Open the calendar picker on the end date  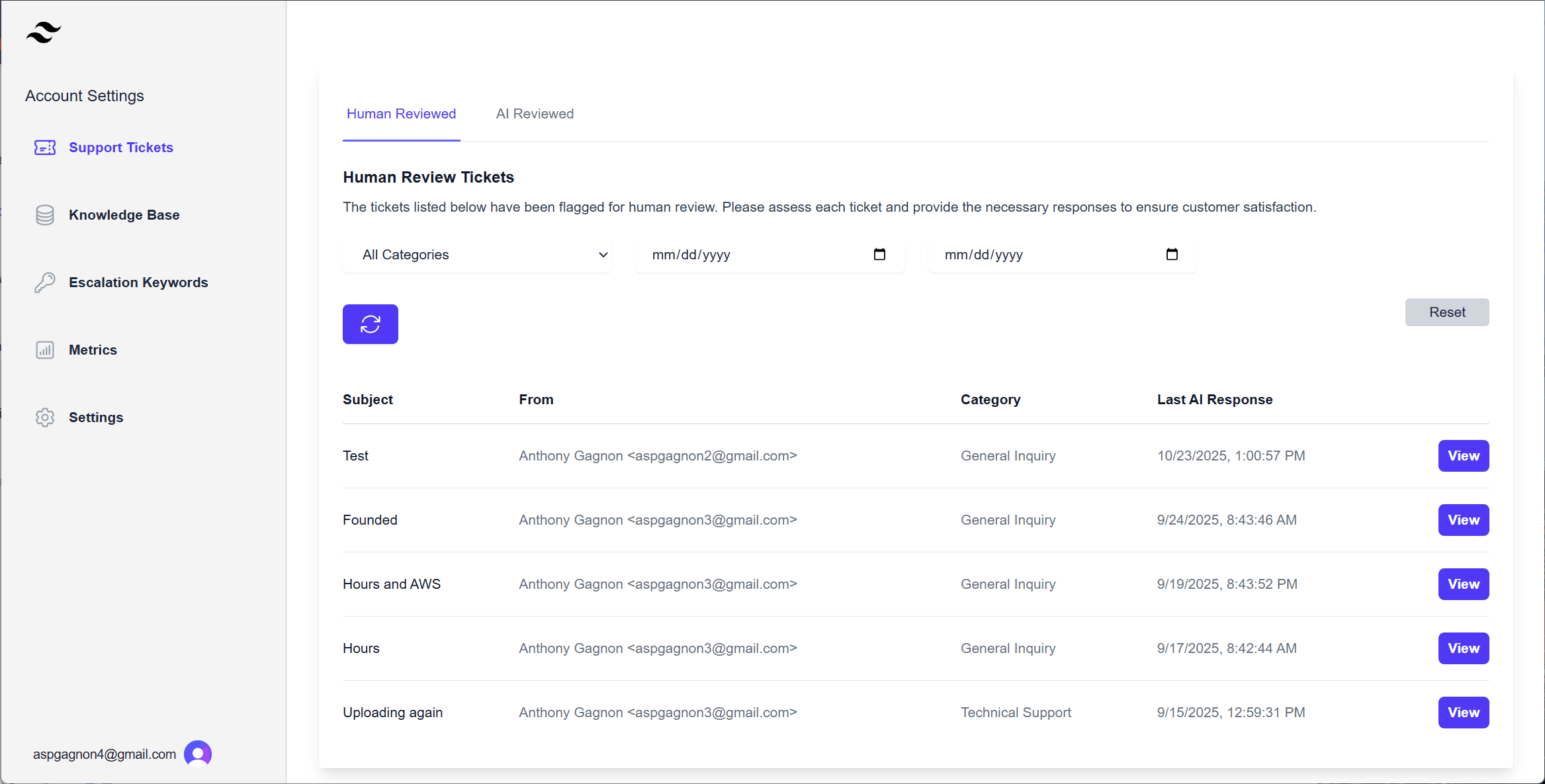pos(1172,254)
